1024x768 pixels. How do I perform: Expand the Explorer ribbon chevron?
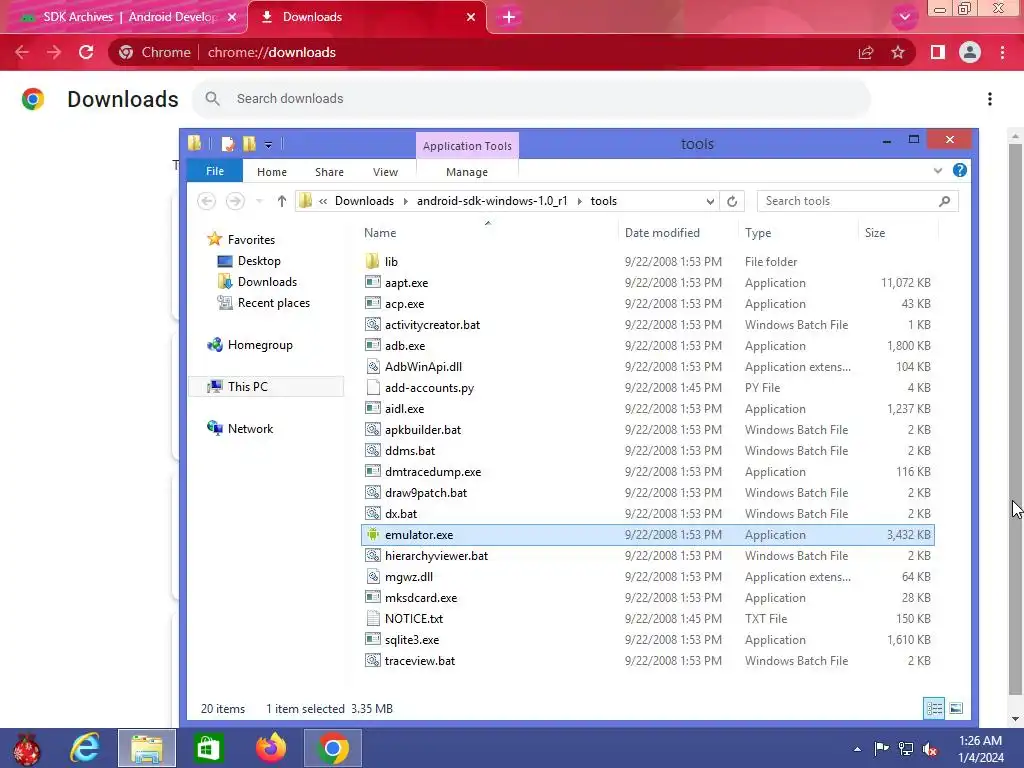pyautogui.click(x=938, y=170)
